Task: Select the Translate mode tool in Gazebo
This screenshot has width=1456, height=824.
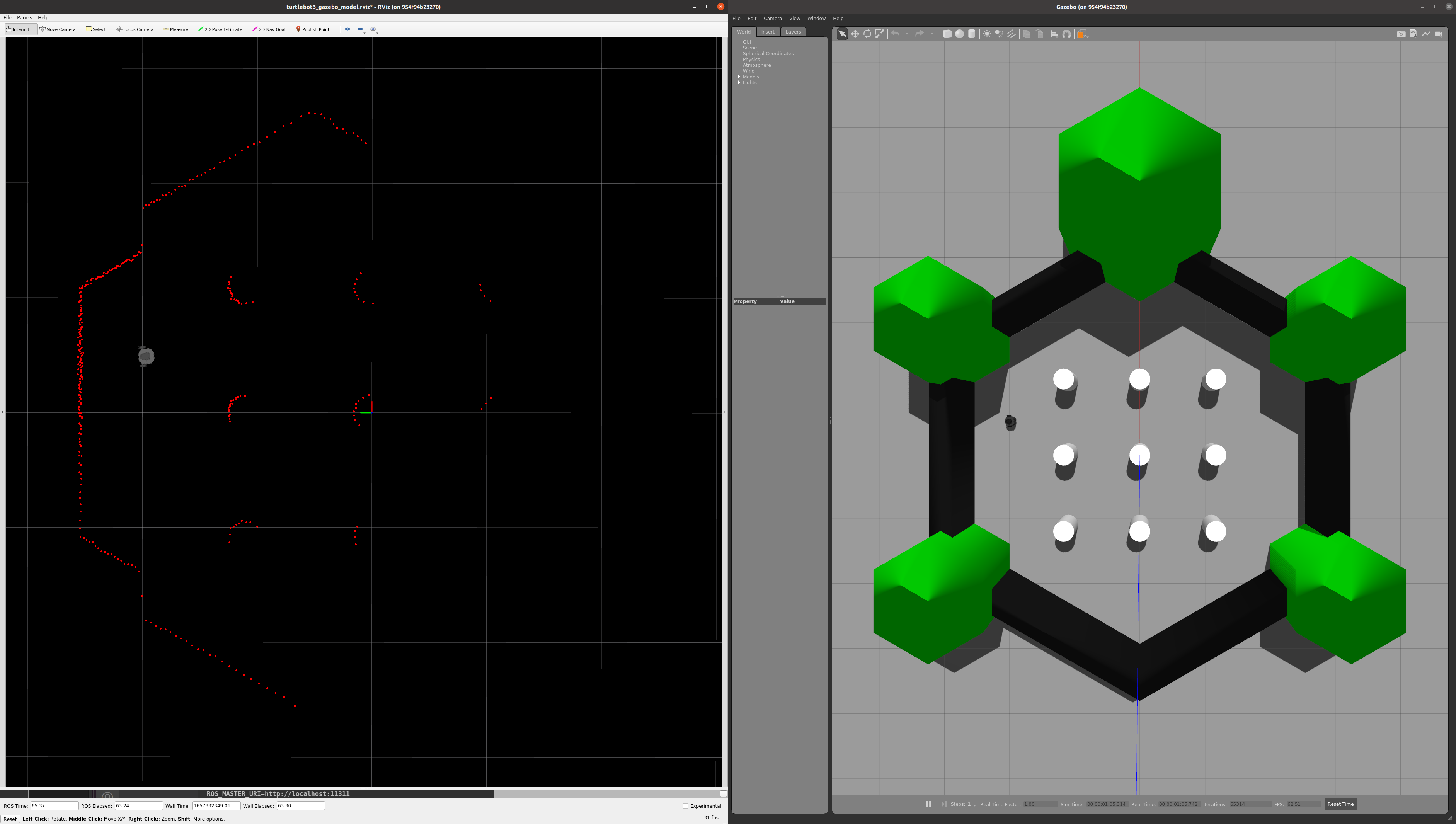Action: click(855, 34)
